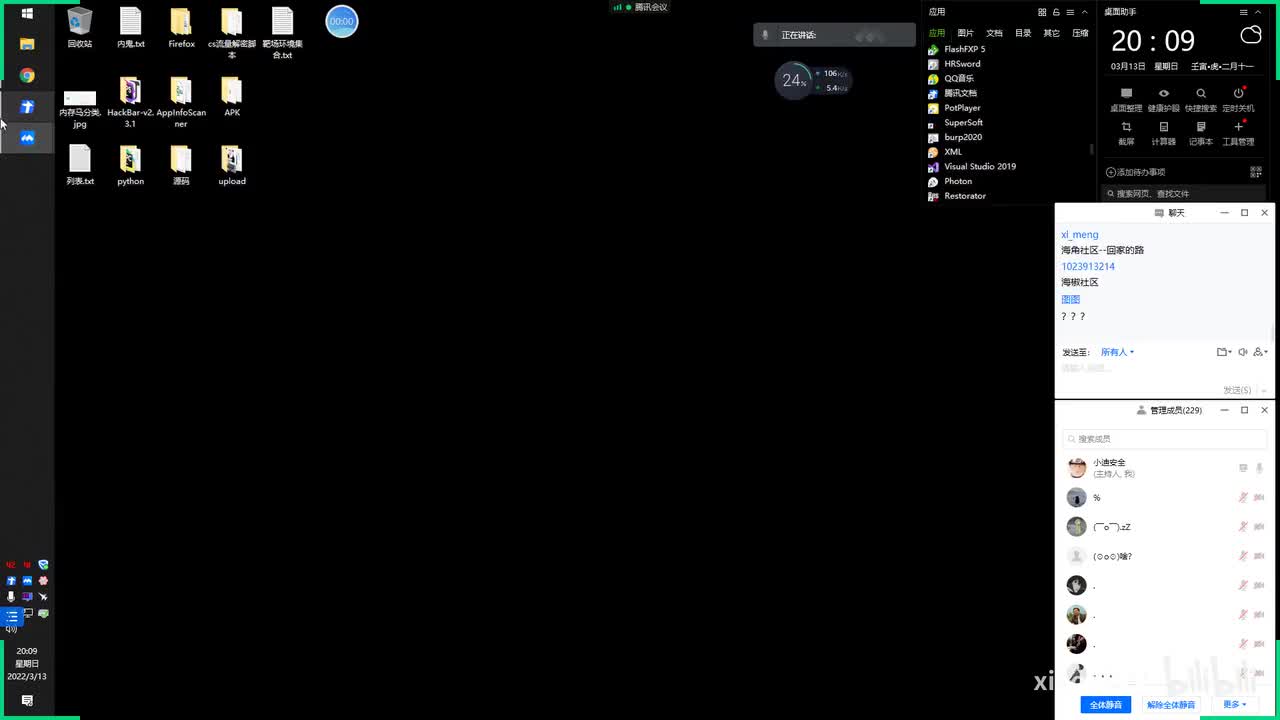Switch to the 图片 tab
The height and width of the screenshot is (720, 1280).
965,33
